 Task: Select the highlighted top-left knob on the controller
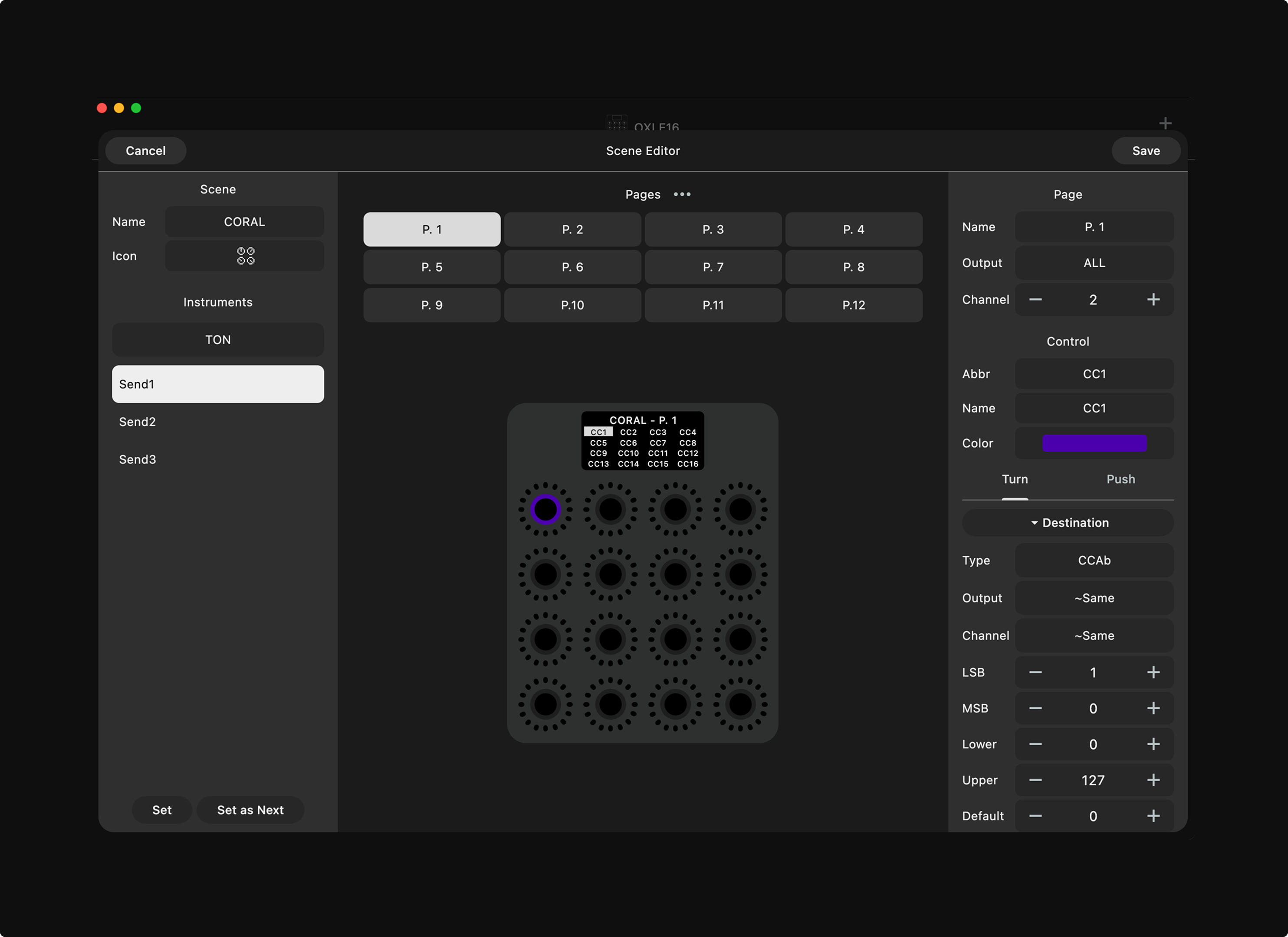pos(546,510)
